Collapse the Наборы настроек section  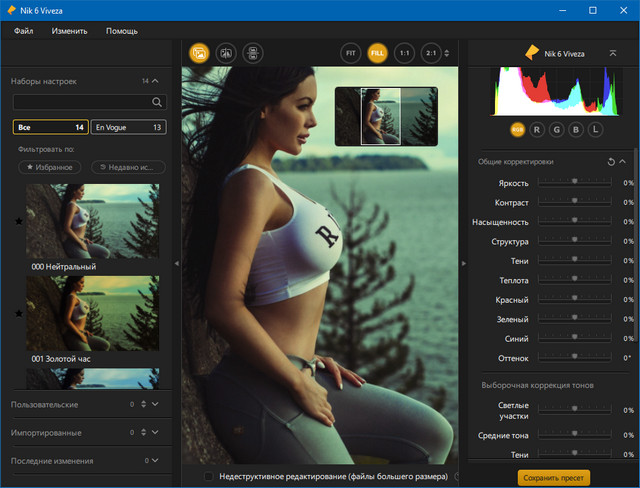tap(157, 80)
